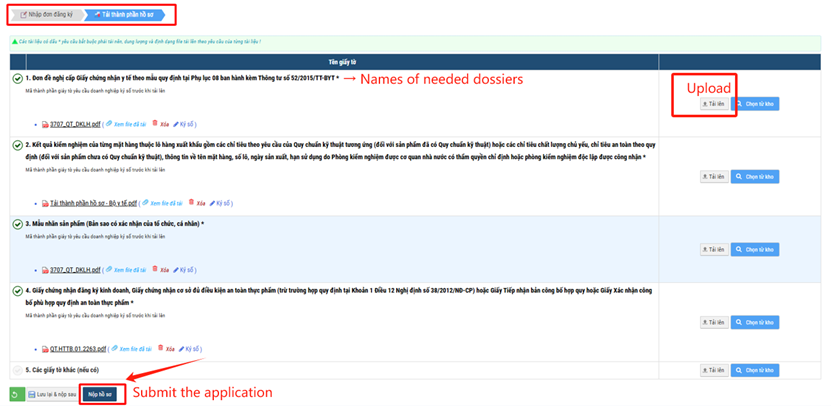The width and height of the screenshot is (831, 406).
Task: Click the title '3. Mẫu nhãn sản phẩm'
Action: [x=114, y=224]
